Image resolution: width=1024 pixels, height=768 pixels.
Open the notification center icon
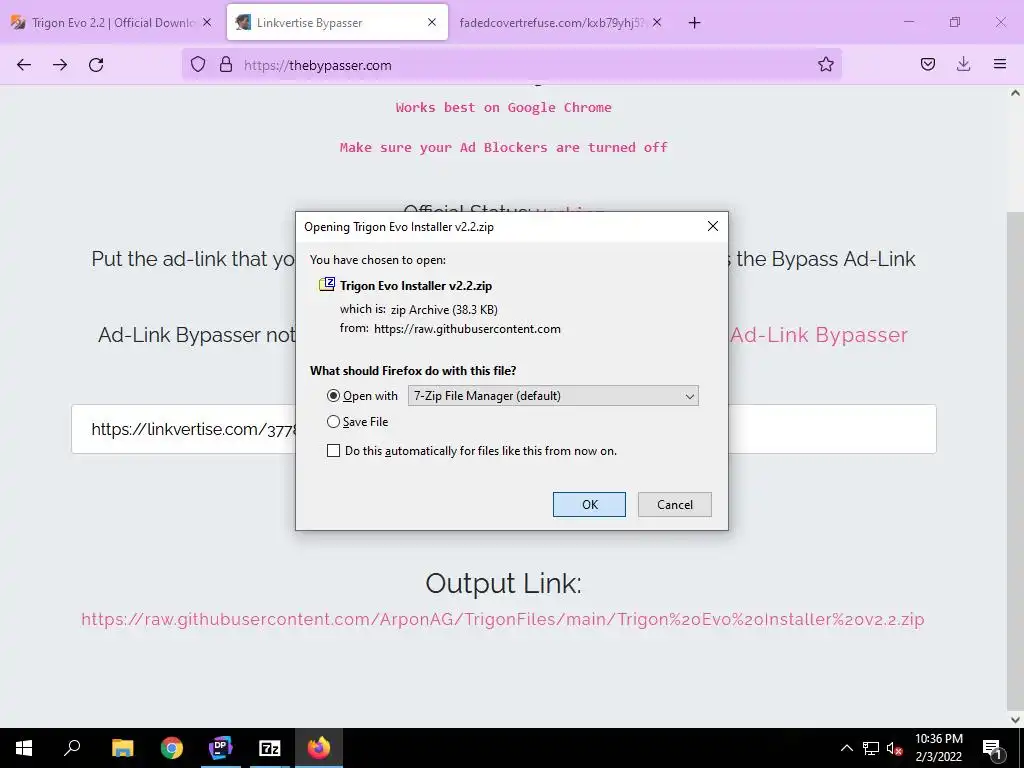click(x=992, y=748)
